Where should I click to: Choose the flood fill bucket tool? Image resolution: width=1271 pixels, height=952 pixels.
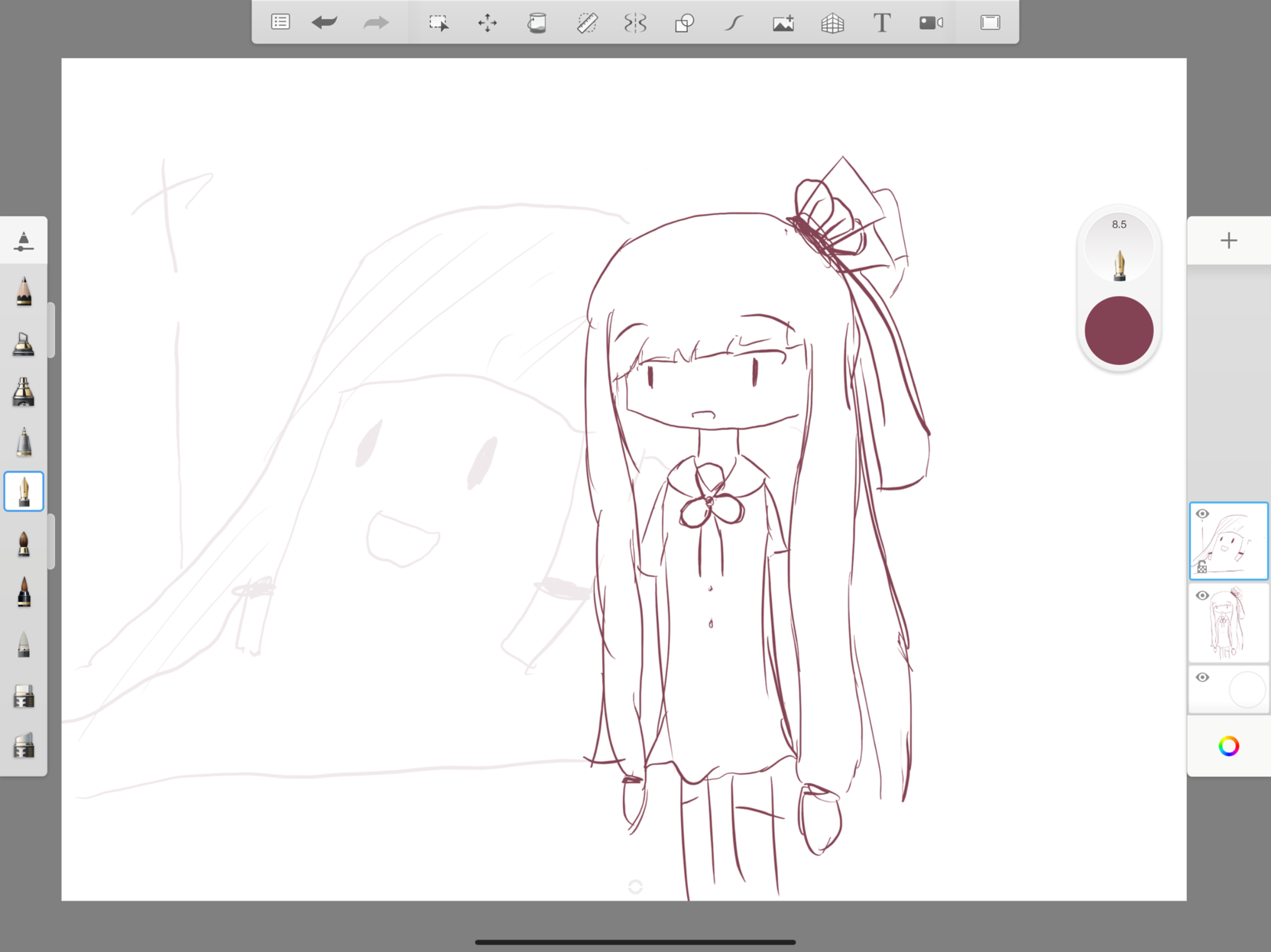coord(537,23)
